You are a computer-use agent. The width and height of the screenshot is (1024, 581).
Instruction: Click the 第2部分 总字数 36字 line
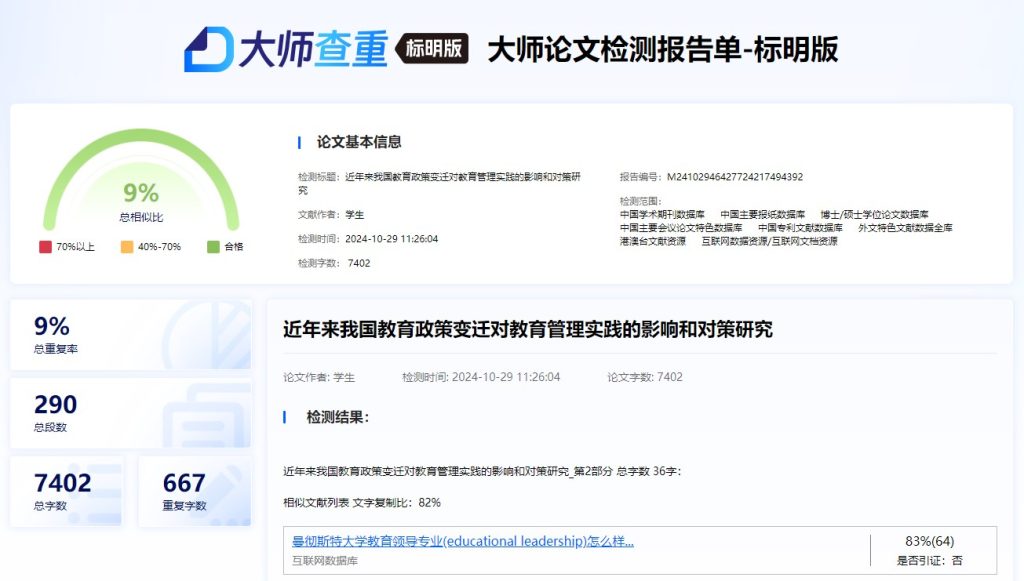(x=482, y=471)
